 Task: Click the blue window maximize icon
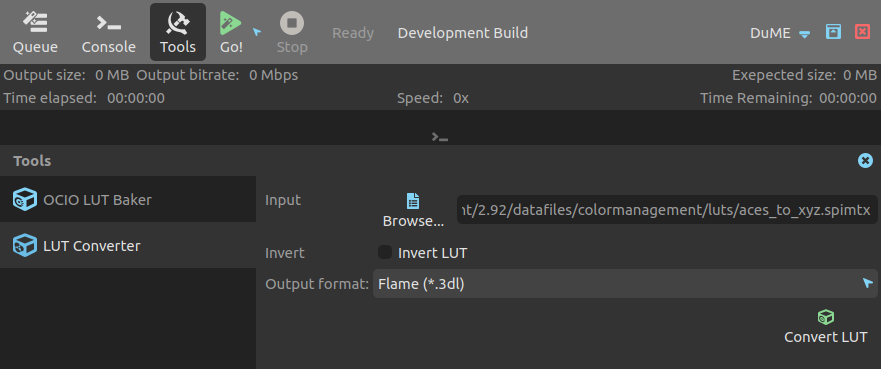(833, 32)
